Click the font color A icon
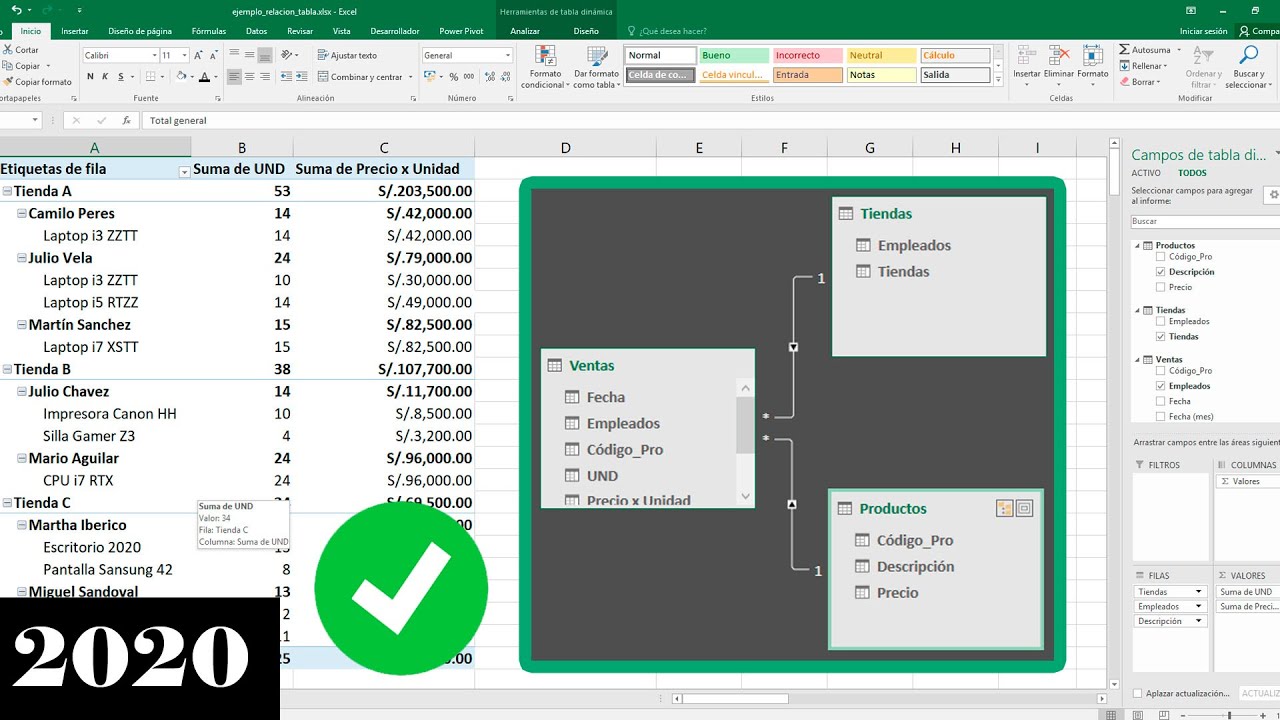This screenshot has height=720, width=1280. point(204,77)
